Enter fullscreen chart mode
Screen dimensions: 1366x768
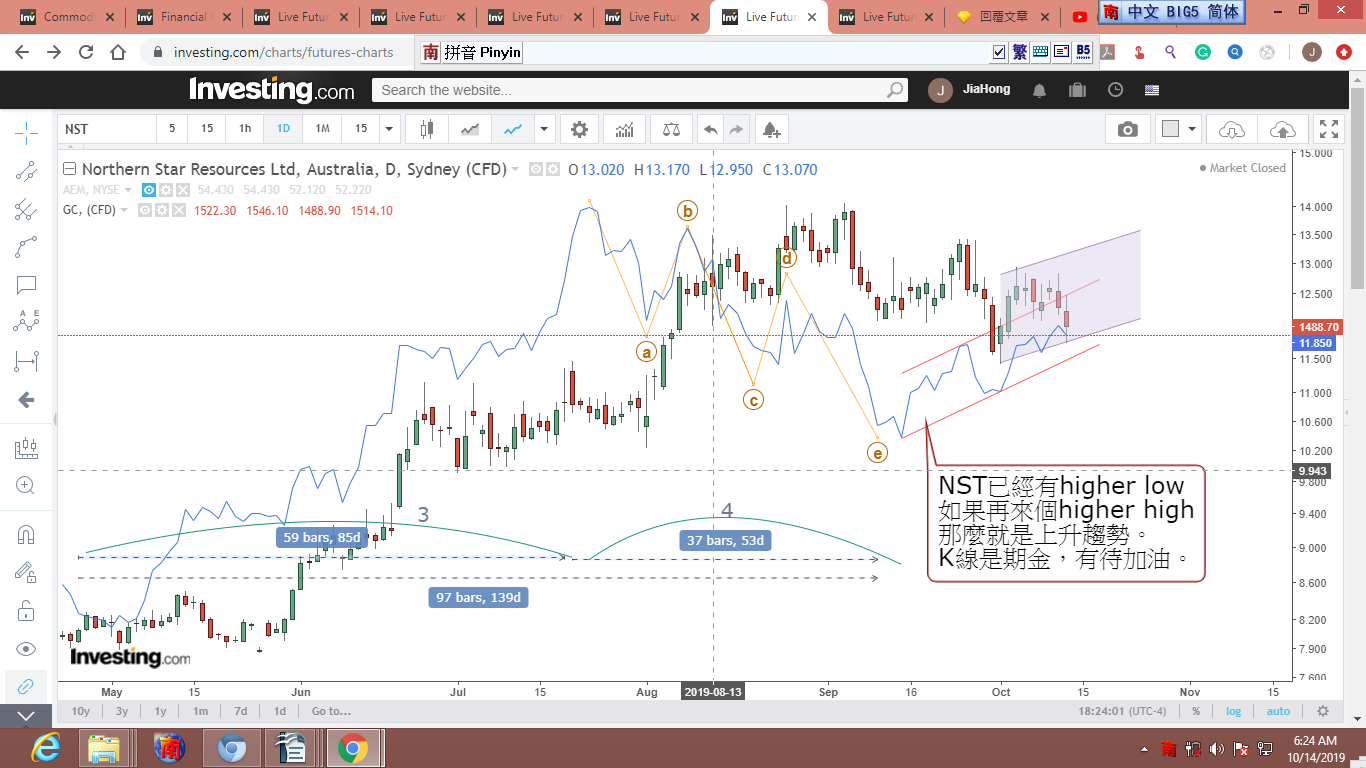tap(1328, 129)
